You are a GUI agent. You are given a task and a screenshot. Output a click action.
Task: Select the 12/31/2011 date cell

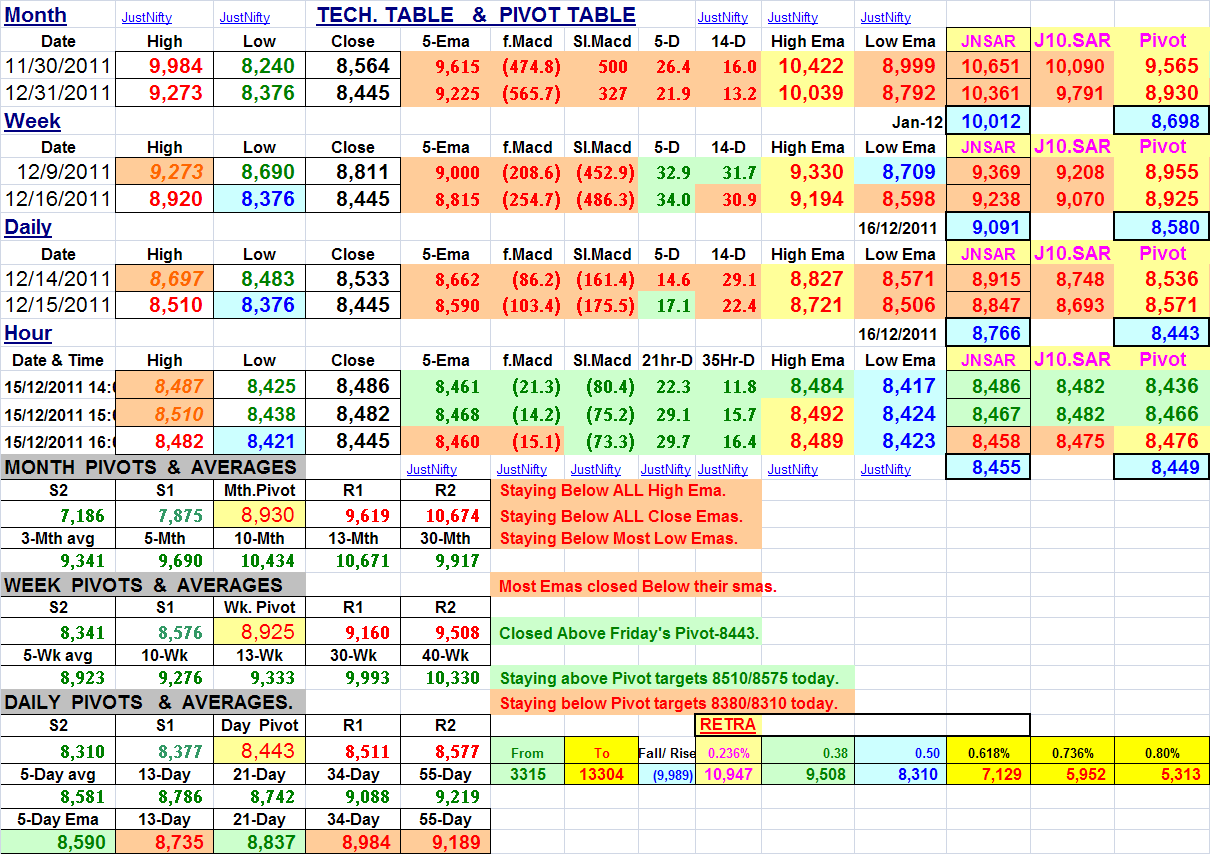tap(59, 93)
